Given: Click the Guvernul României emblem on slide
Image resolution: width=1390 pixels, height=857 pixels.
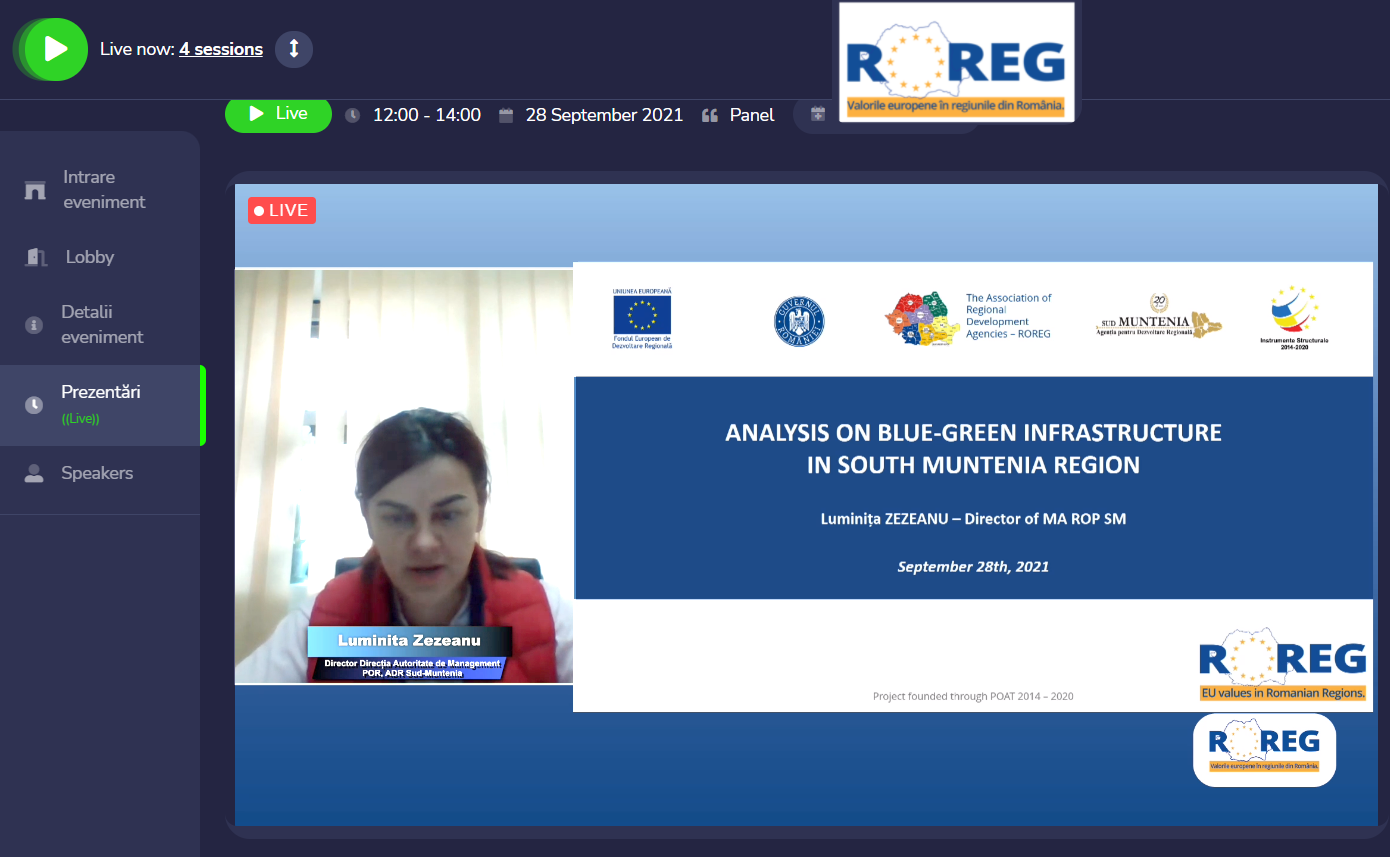Looking at the screenshot, I should (799, 321).
